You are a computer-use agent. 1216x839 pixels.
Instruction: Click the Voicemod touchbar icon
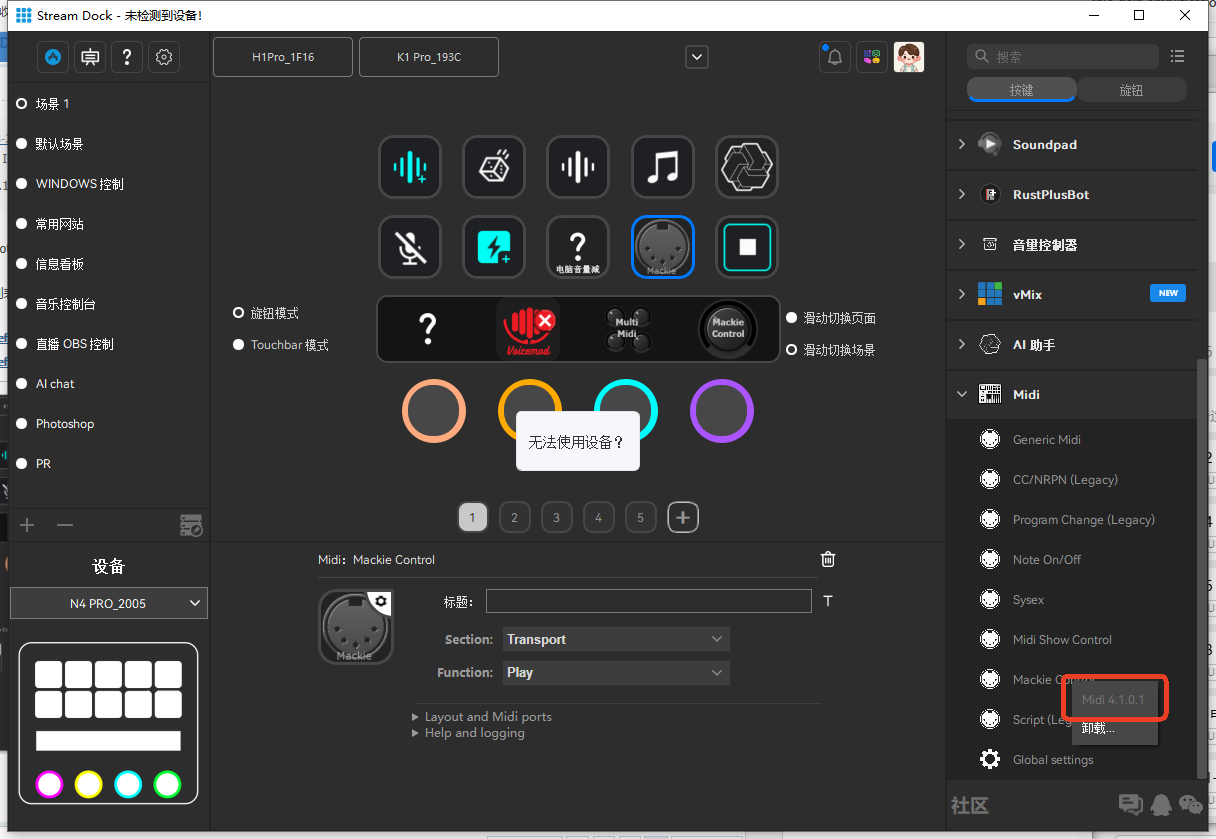point(527,328)
